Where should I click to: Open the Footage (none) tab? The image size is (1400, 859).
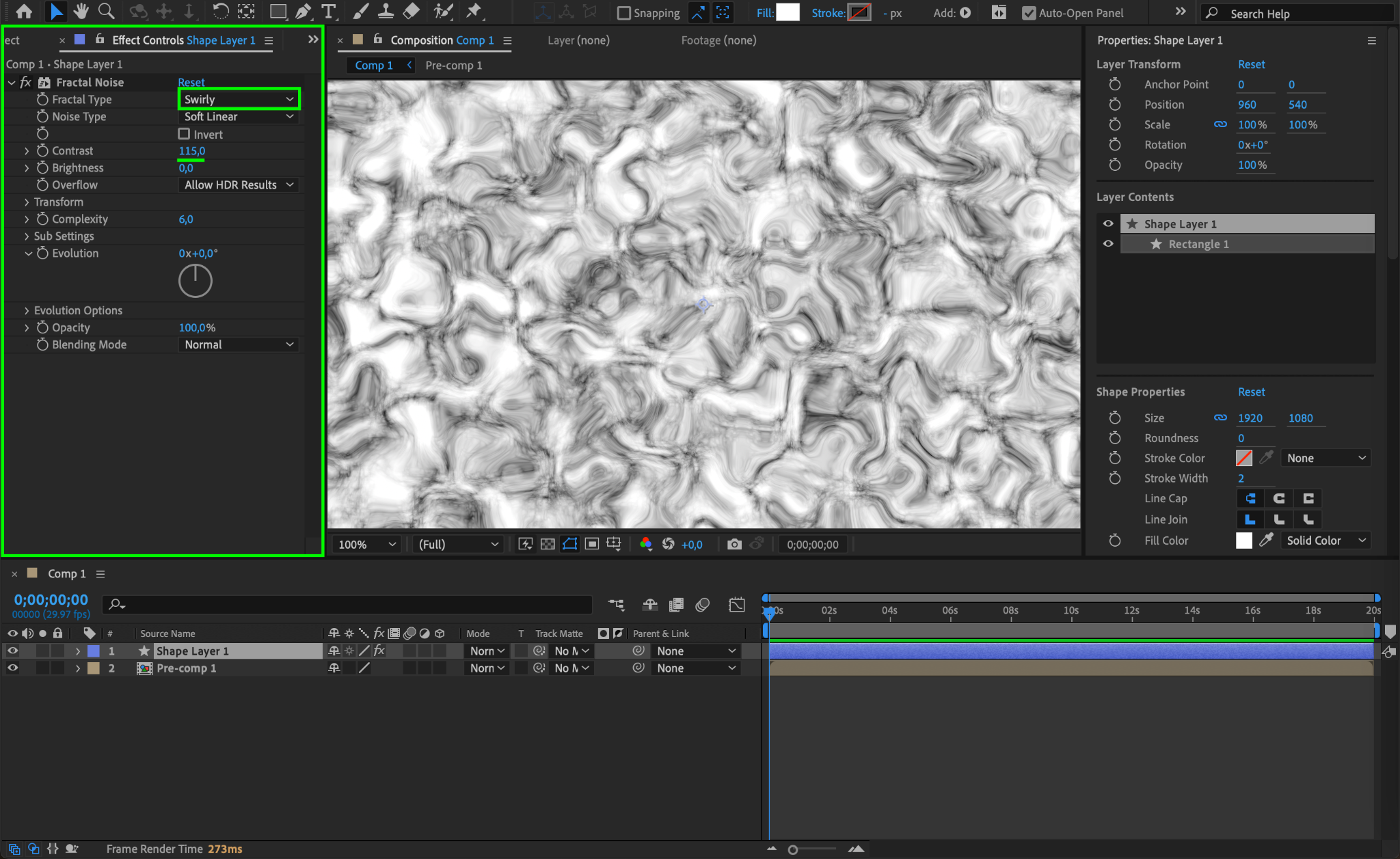click(x=718, y=40)
